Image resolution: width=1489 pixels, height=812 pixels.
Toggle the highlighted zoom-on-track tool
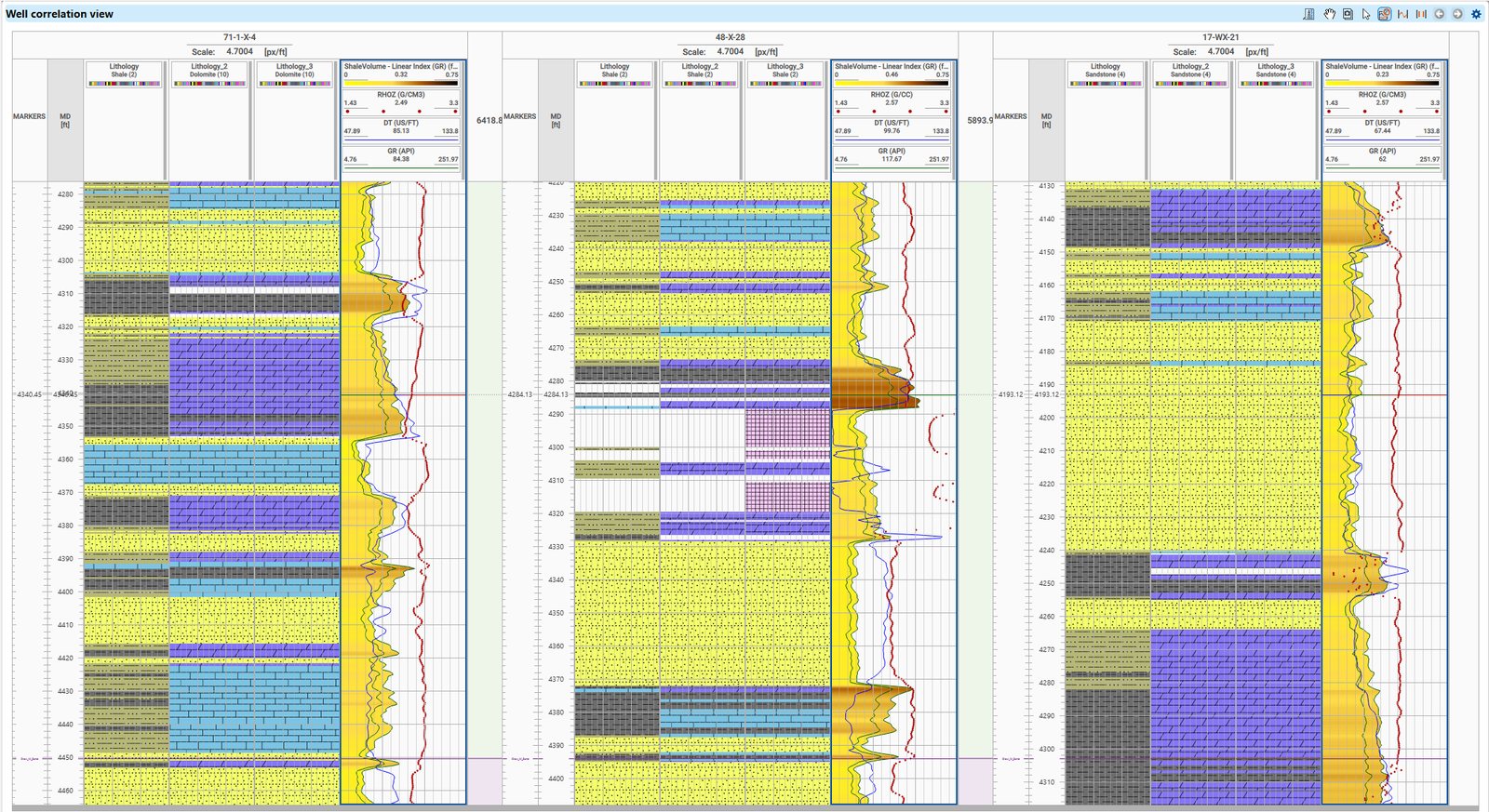1385,14
